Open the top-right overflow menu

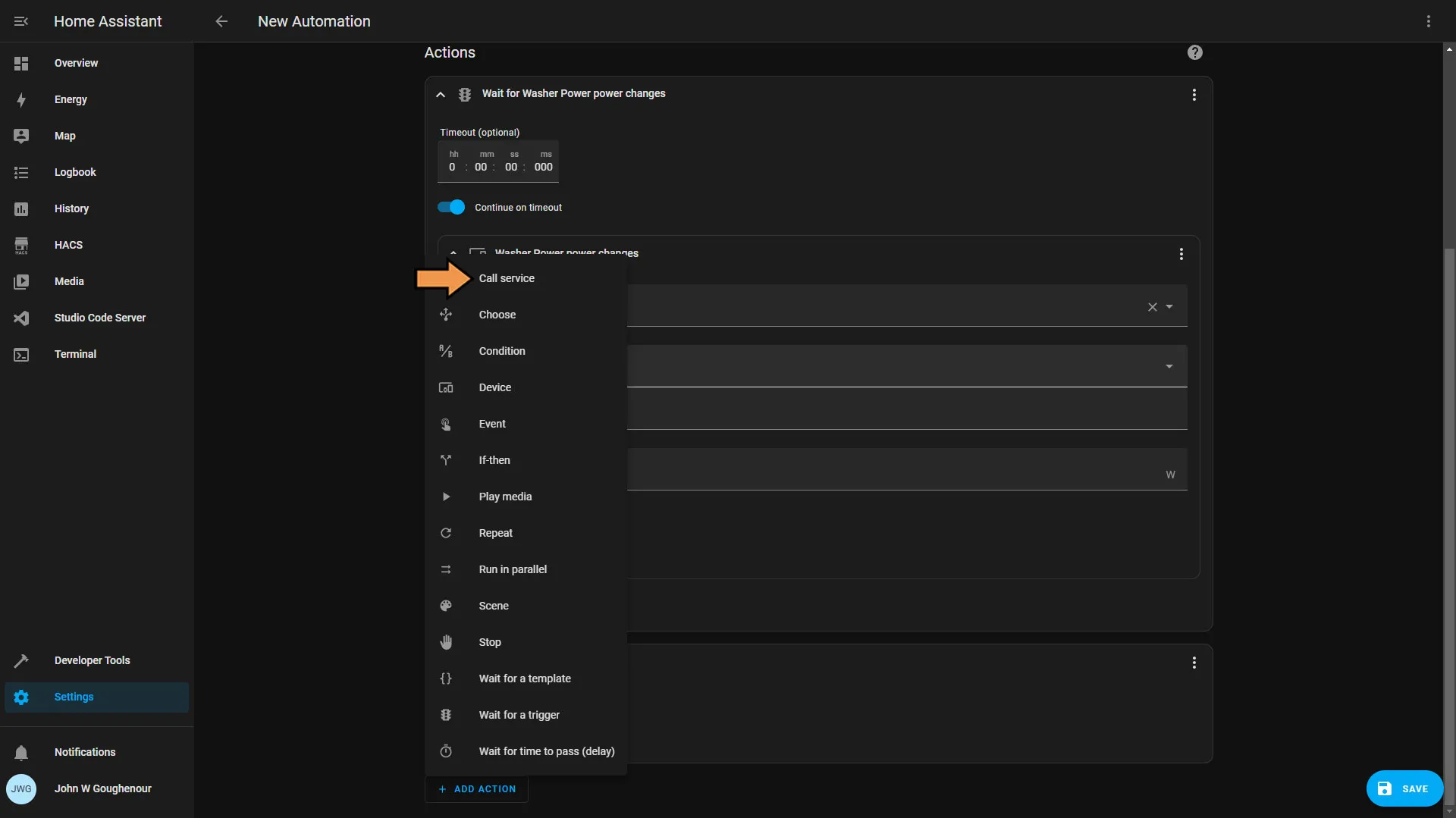(x=1429, y=21)
